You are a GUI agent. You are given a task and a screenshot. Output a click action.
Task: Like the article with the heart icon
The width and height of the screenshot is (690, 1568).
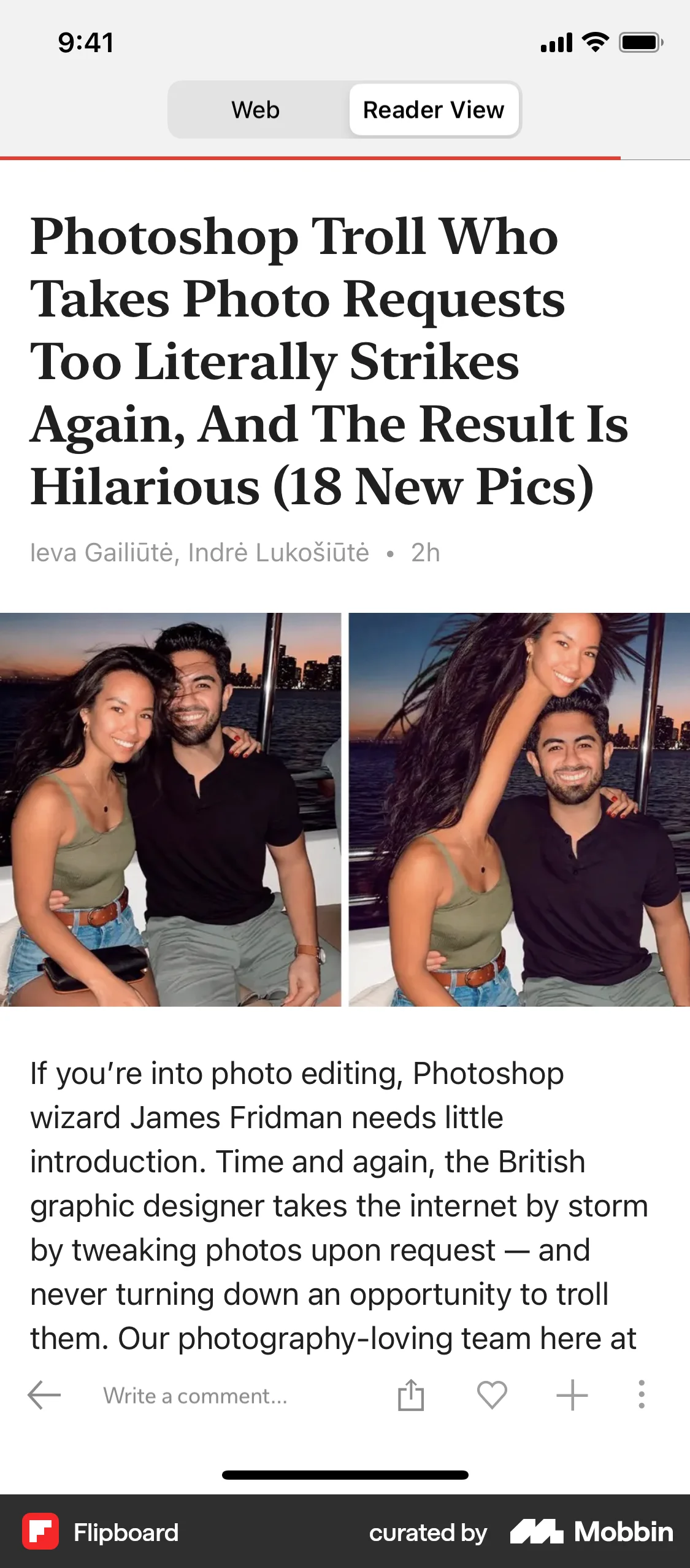(492, 1395)
